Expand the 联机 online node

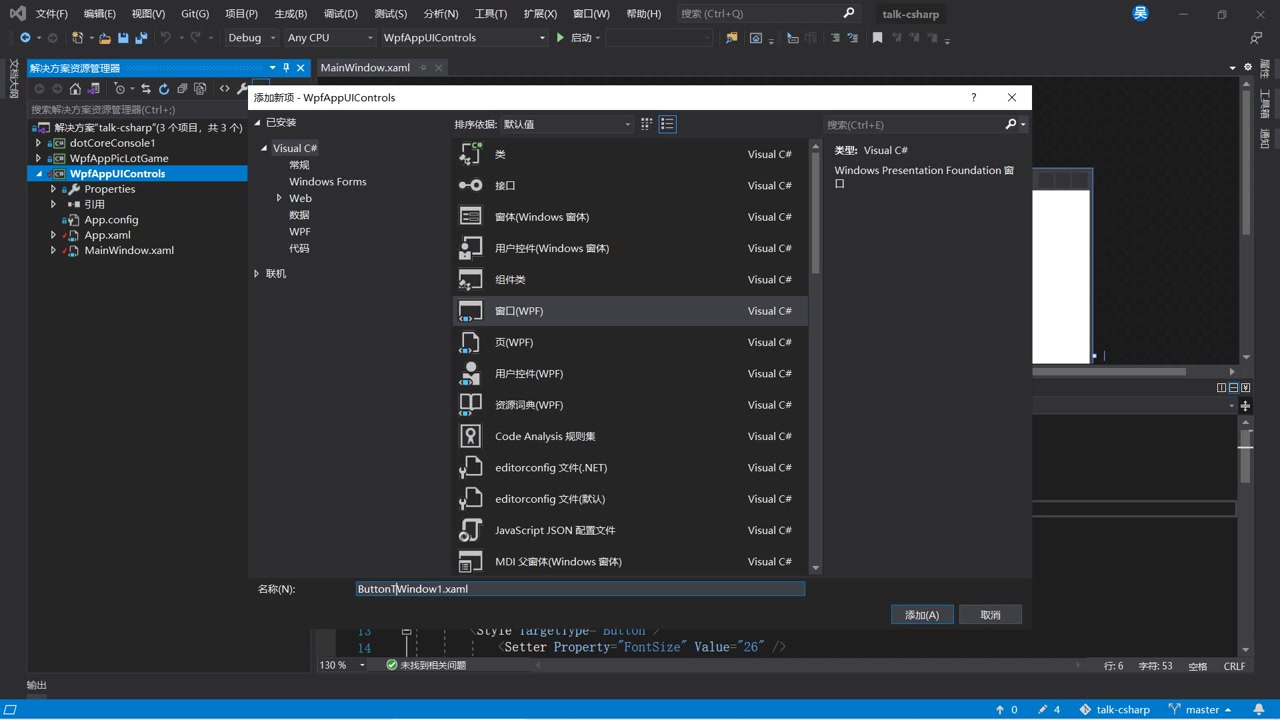tap(257, 273)
